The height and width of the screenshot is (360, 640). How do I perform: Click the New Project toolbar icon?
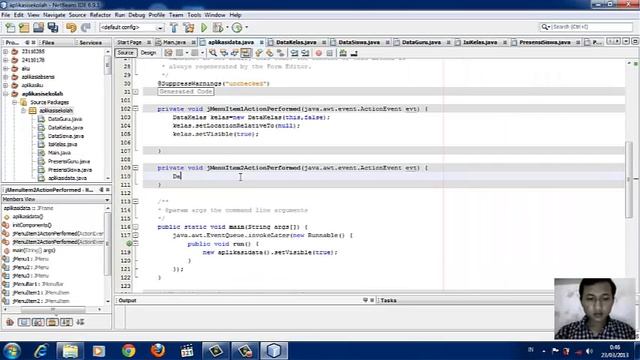(24, 27)
